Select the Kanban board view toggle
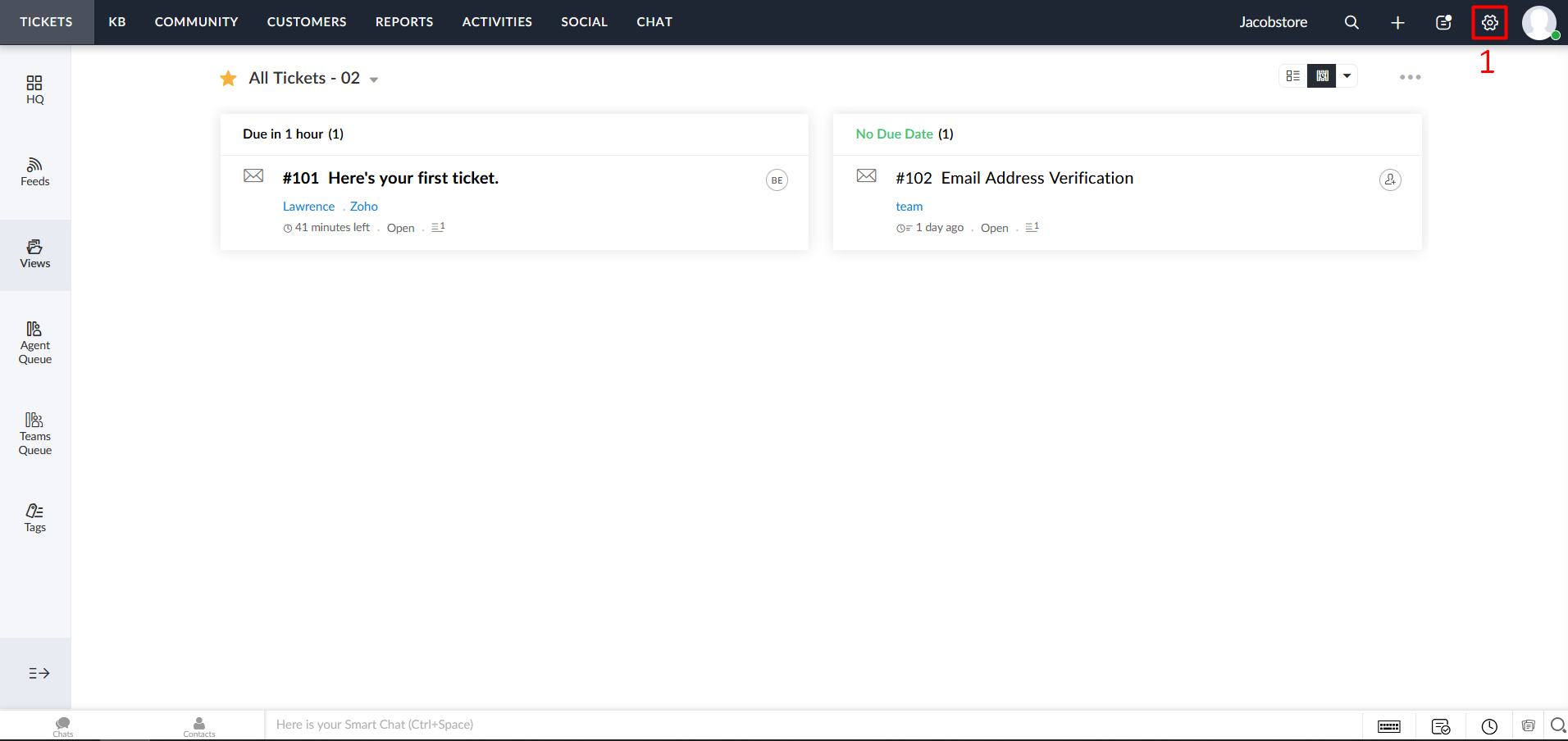 1321,76
